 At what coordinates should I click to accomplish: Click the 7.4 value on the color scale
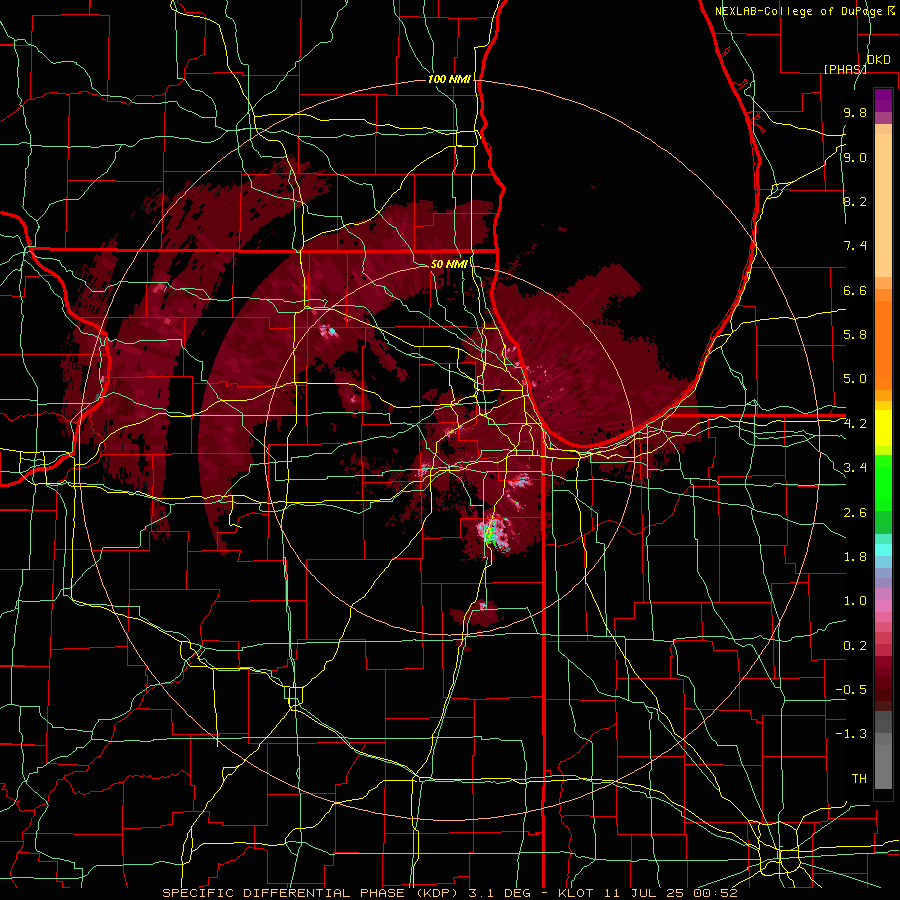[x=855, y=246]
